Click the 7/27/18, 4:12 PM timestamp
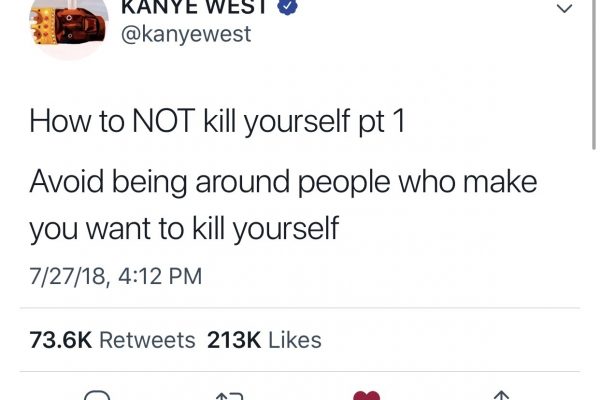The width and height of the screenshot is (600, 400). click(x=116, y=276)
